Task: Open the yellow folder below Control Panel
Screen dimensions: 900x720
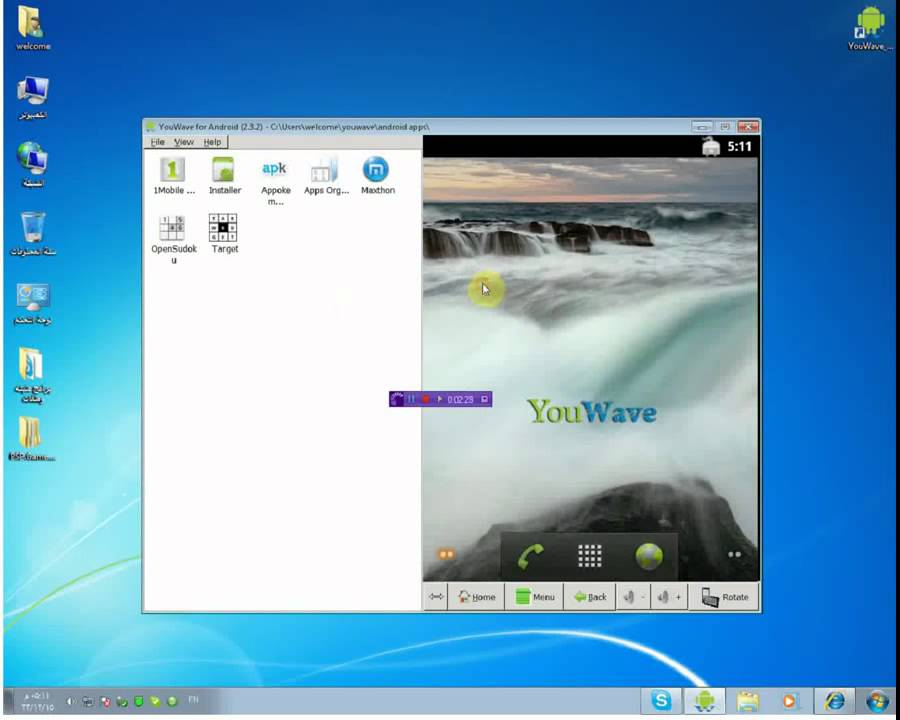Action: [32, 374]
